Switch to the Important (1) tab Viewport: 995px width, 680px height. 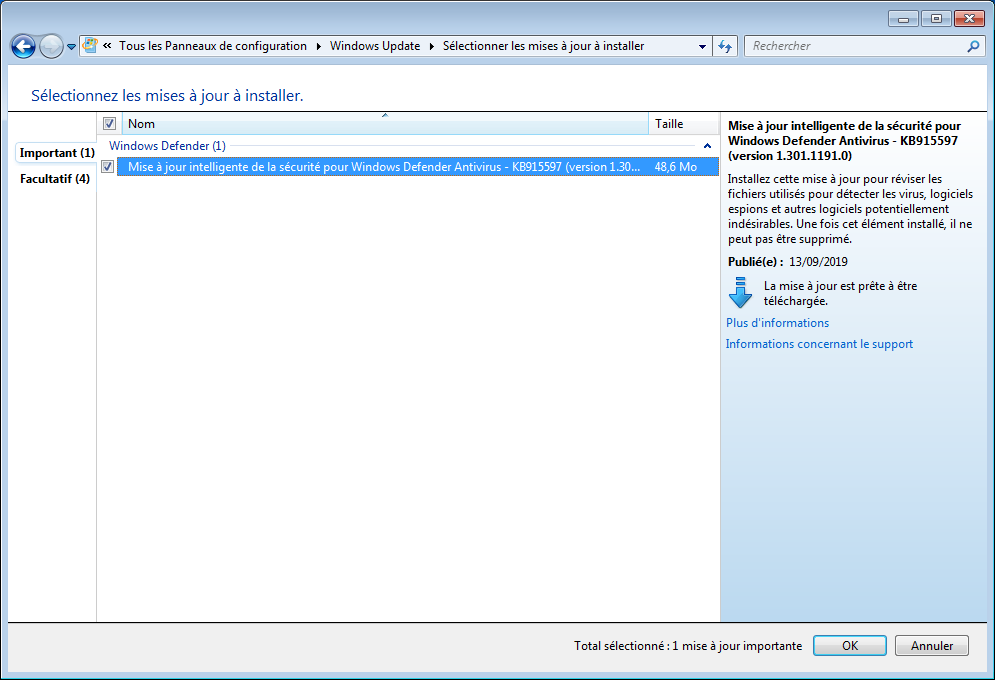[56, 153]
